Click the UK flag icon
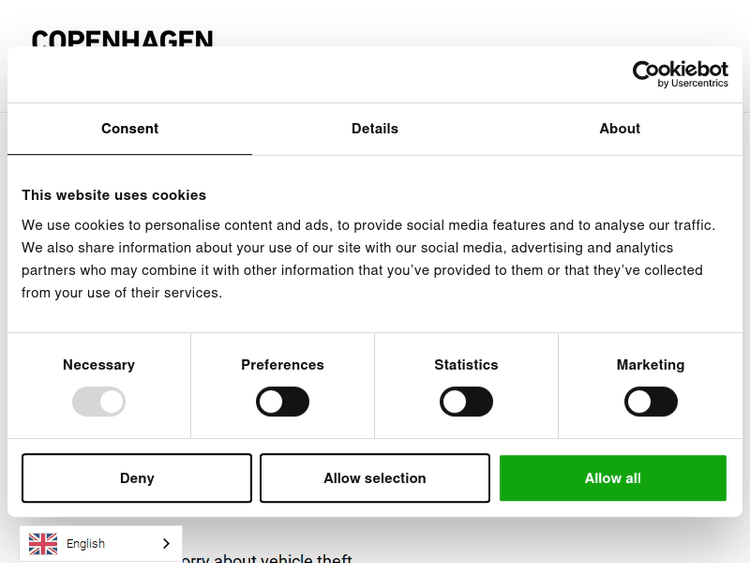Image resolution: width=750 pixels, height=563 pixels. coord(43,544)
